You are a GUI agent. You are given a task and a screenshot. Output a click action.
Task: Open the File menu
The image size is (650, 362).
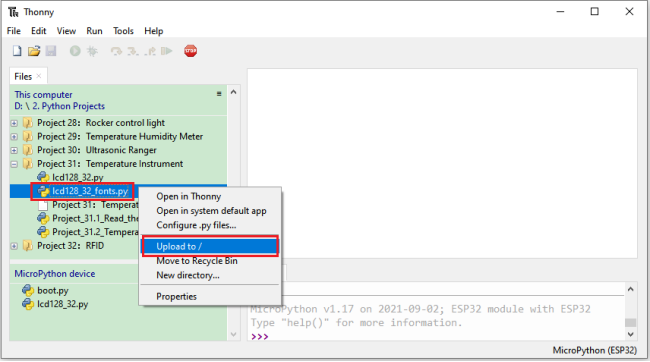click(14, 31)
